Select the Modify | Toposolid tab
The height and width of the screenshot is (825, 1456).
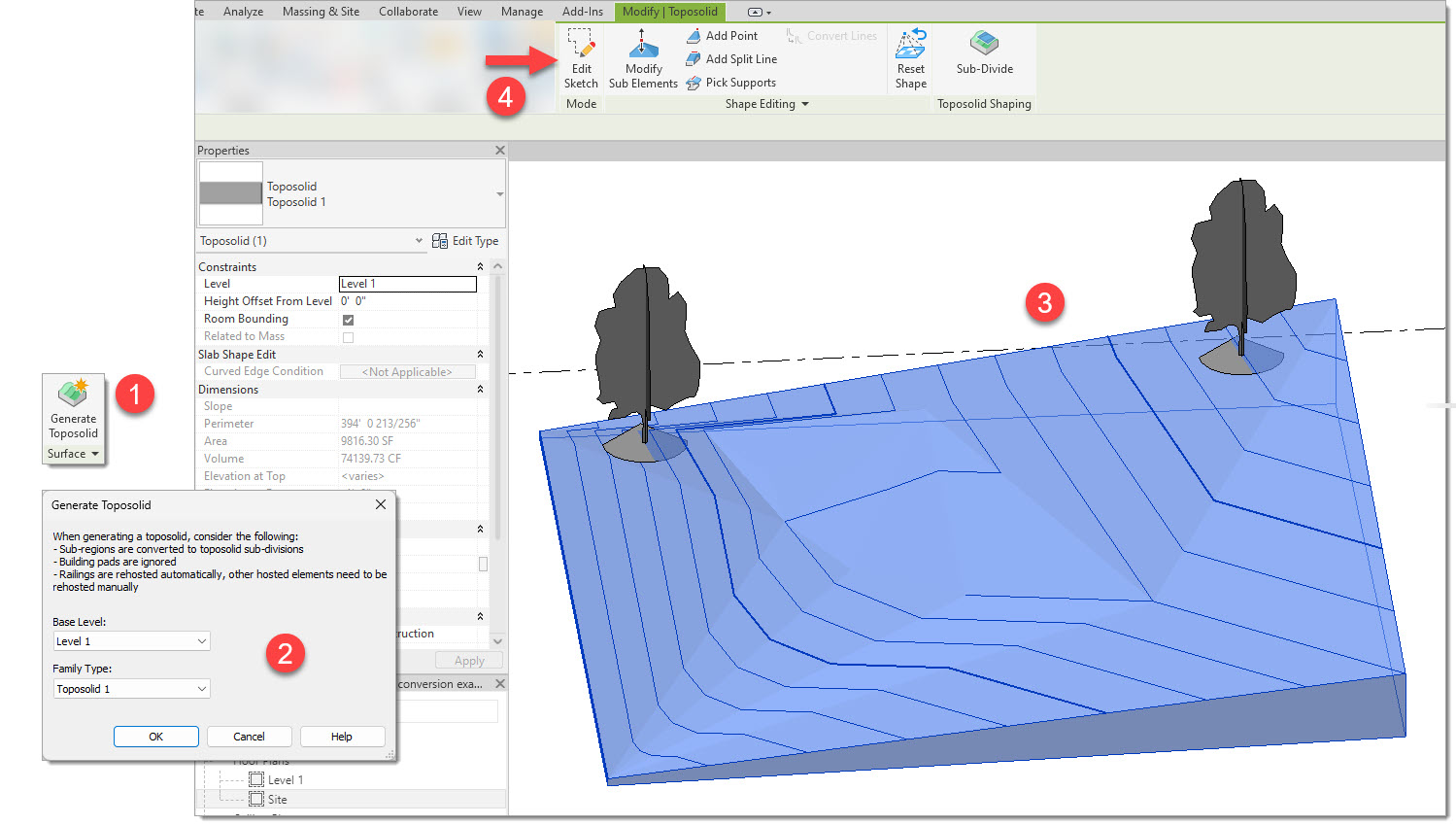tap(670, 12)
